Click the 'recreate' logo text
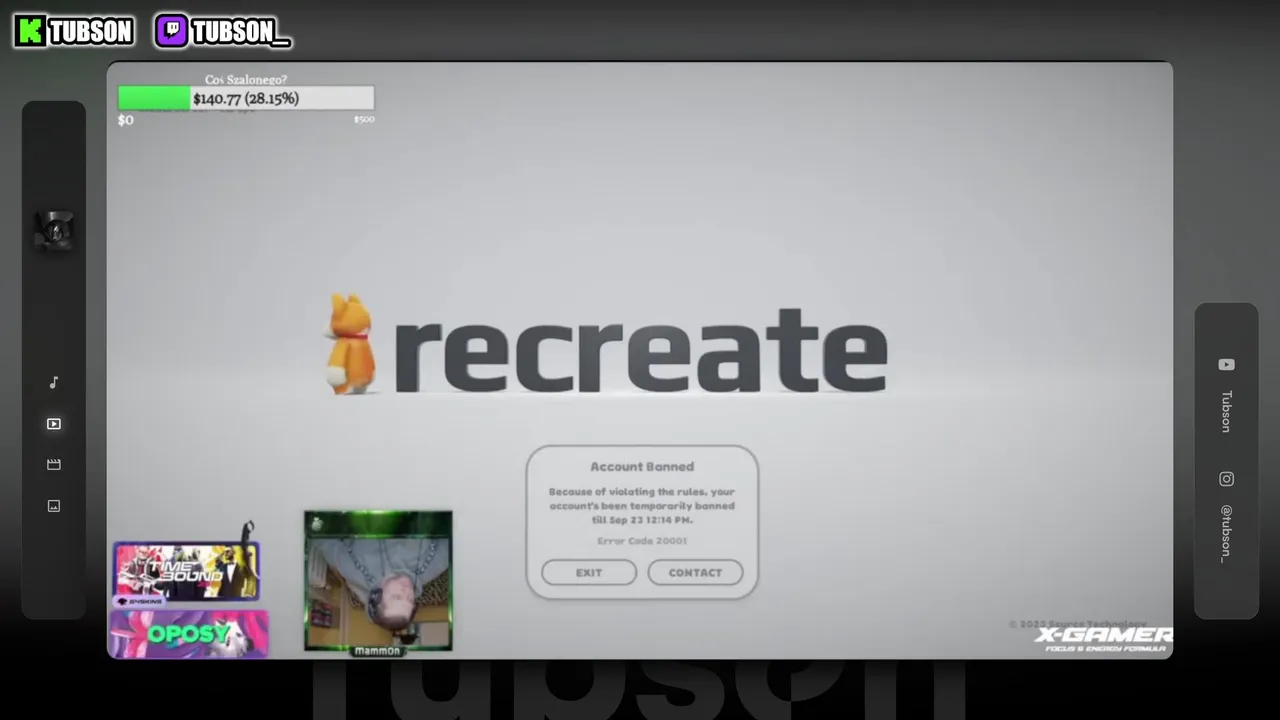The width and height of the screenshot is (1280, 720). 640,349
